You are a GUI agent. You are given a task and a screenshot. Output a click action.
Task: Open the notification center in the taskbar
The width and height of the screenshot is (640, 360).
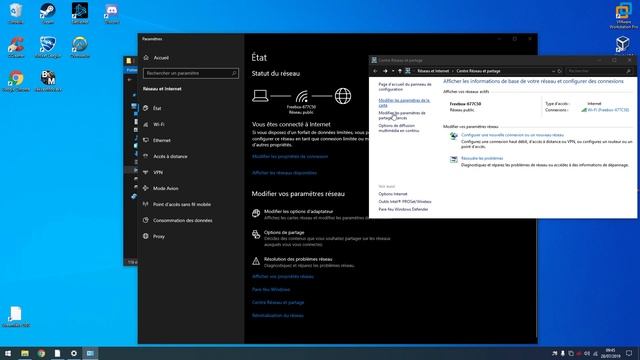[629, 353]
